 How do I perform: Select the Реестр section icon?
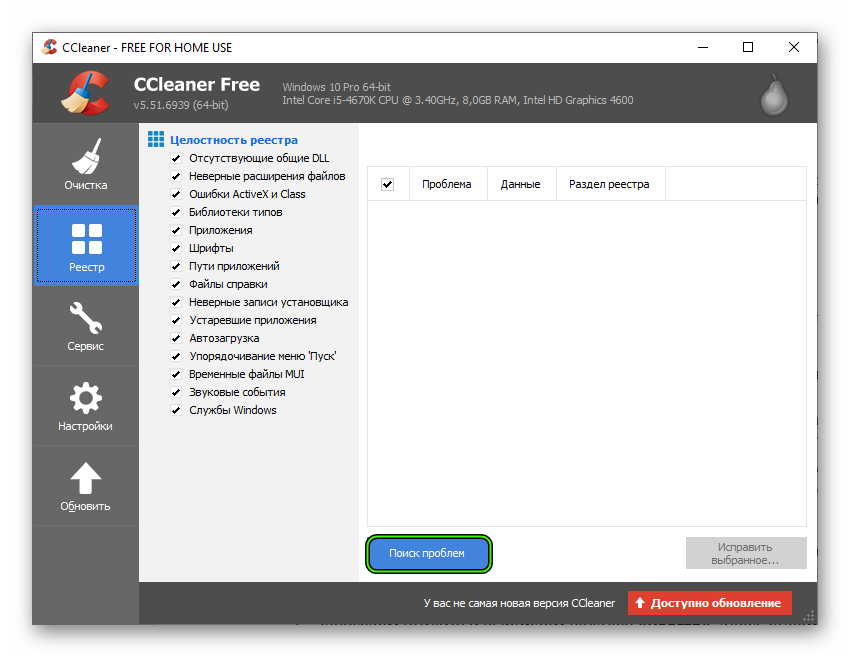[x=86, y=246]
